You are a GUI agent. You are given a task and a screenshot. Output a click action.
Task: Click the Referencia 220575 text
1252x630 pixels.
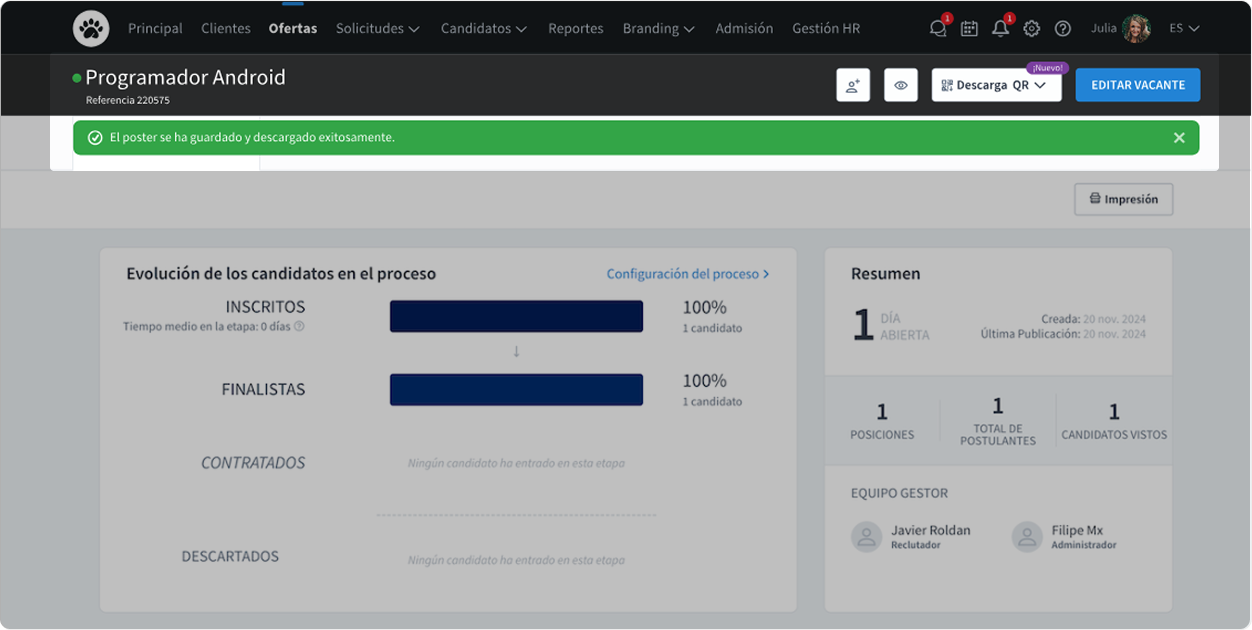click(127, 100)
